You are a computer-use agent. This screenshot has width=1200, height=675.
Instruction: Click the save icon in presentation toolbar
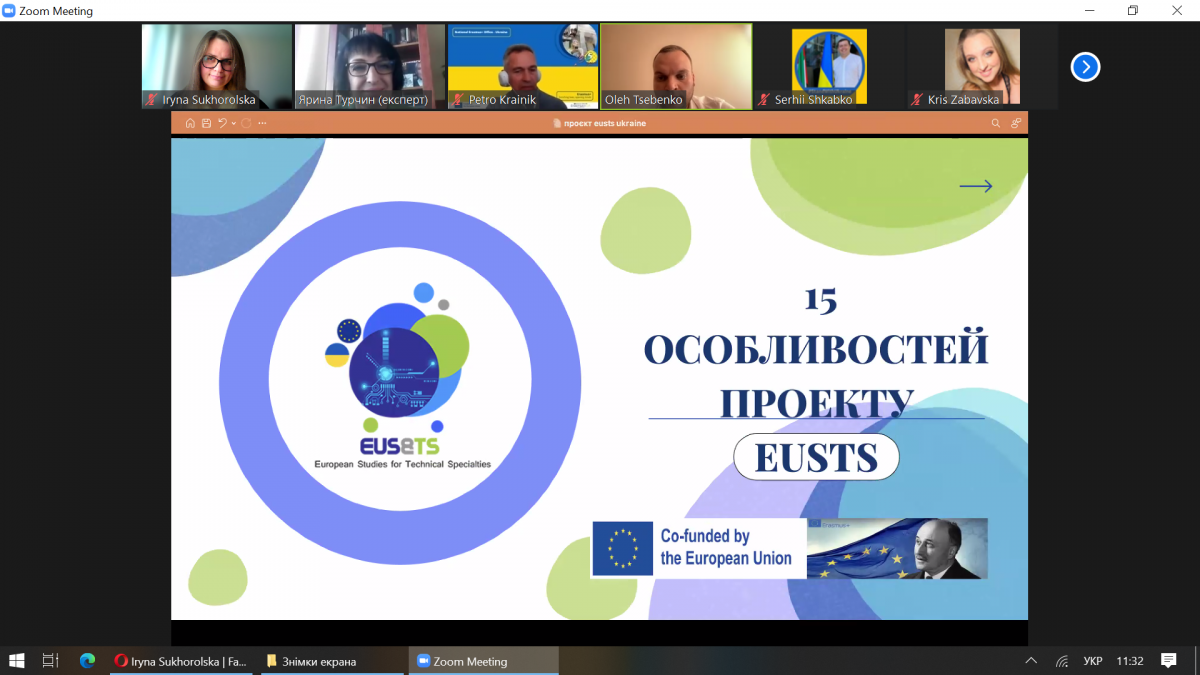(206, 123)
